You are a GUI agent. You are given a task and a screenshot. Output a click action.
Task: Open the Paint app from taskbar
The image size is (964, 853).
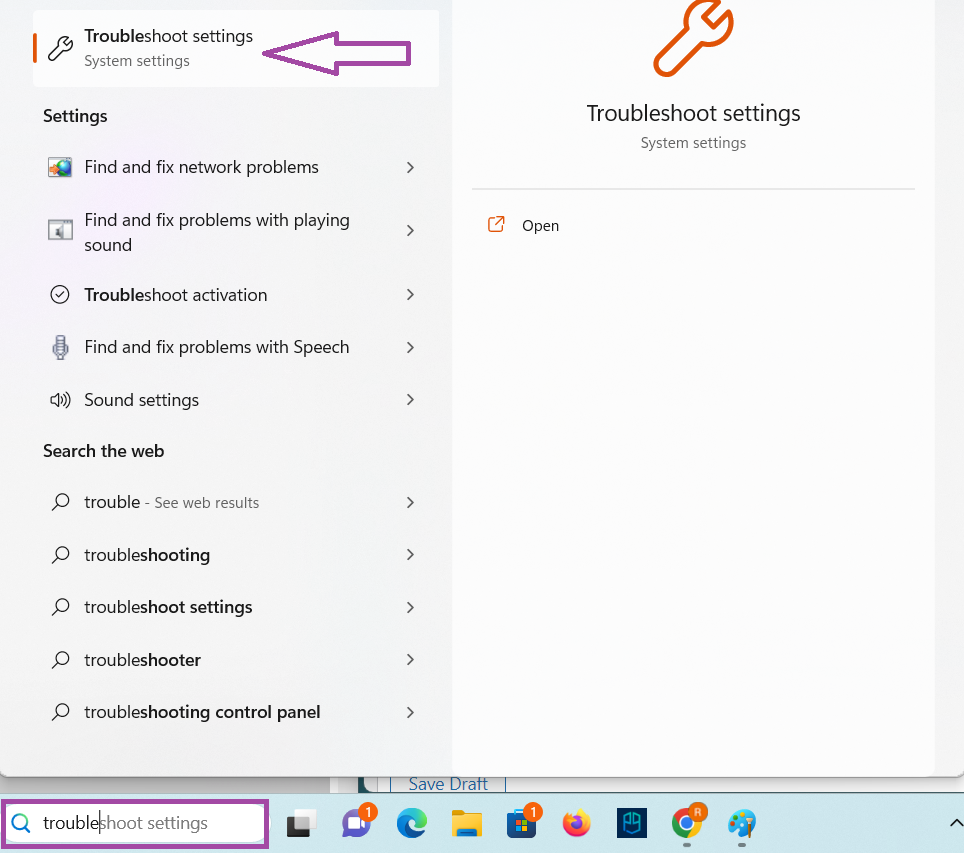tap(742, 823)
